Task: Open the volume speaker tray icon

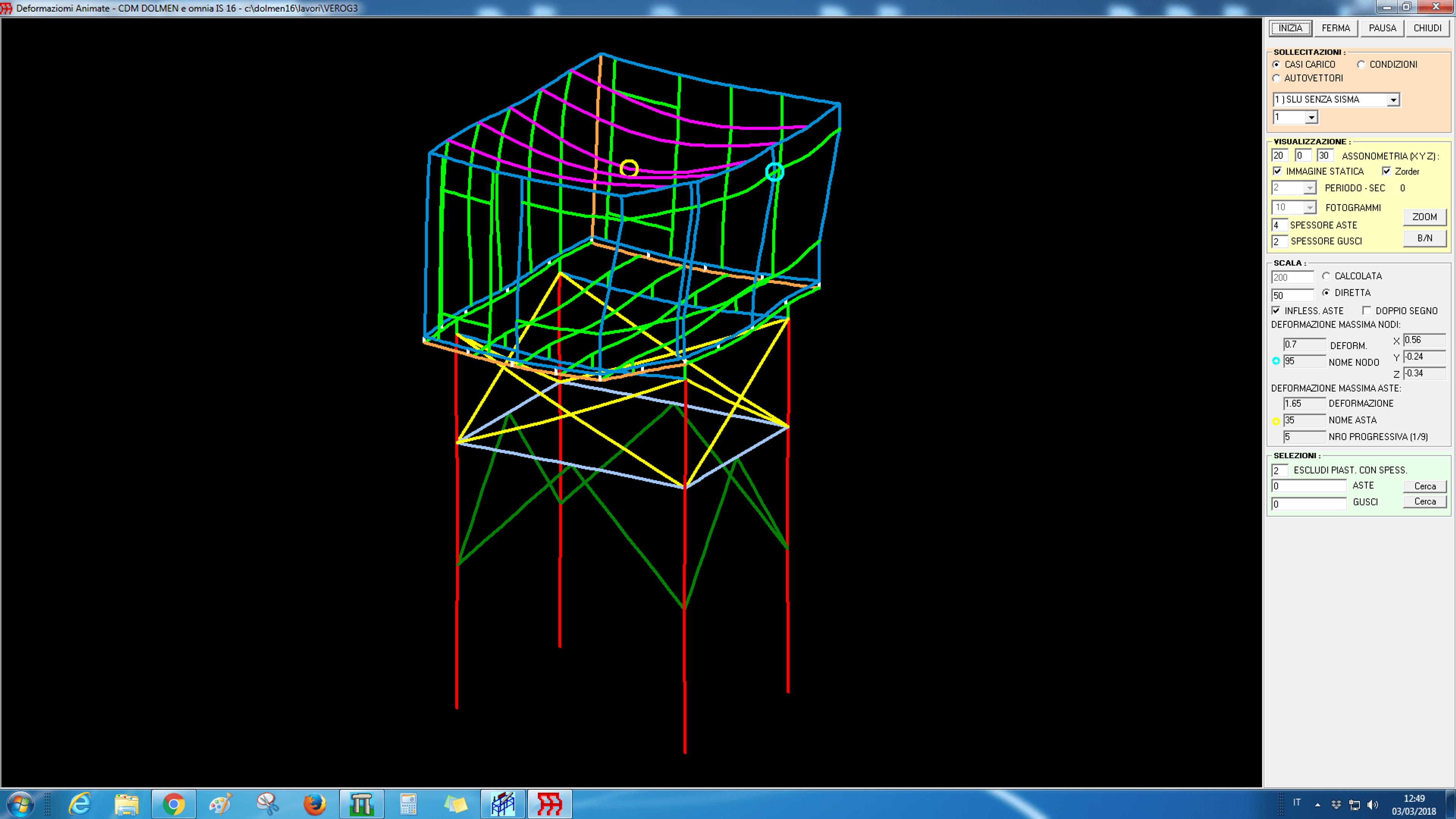Action: point(1372,804)
